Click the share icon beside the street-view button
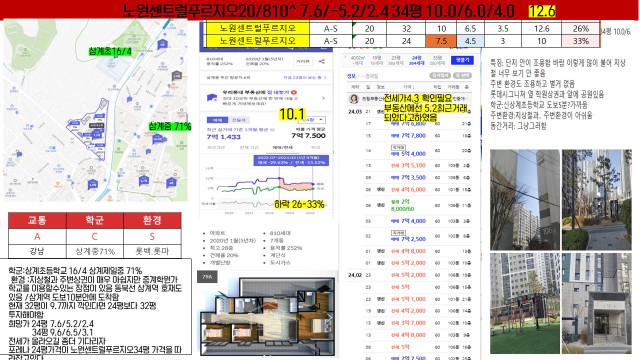The image size is (640, 360). [x=322, y=62]
